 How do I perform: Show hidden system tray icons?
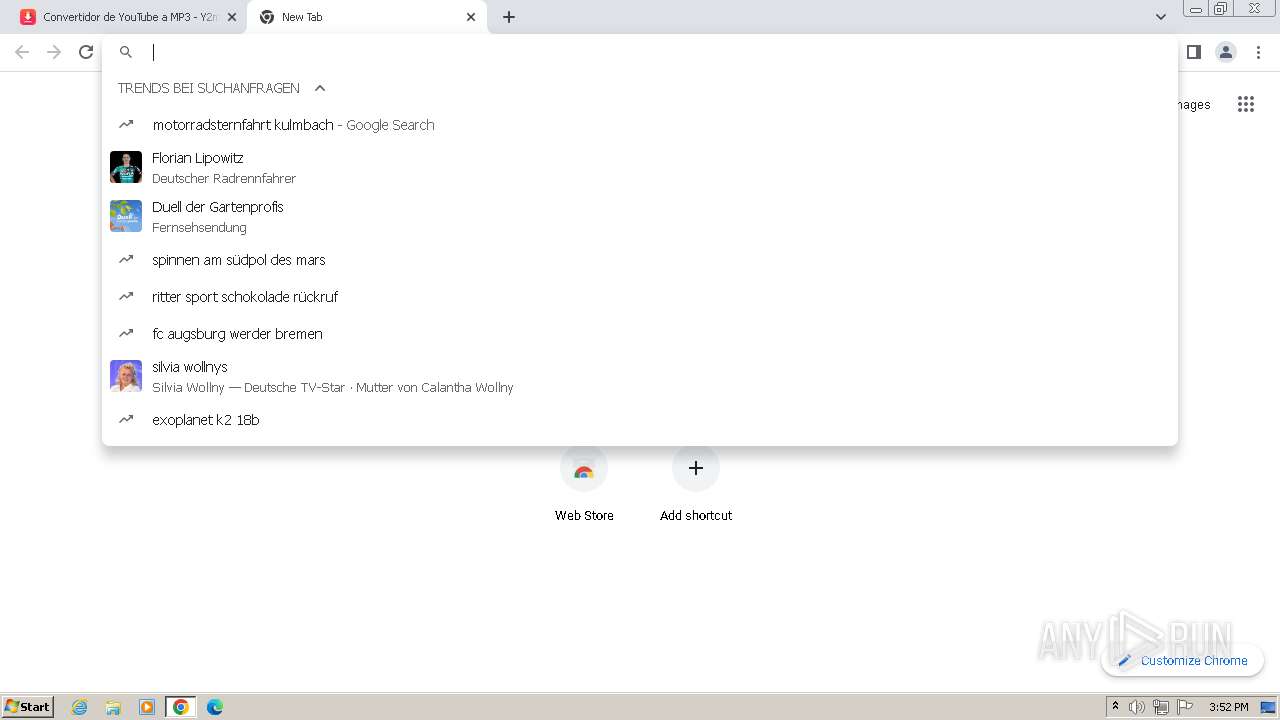click(1115, 707)
